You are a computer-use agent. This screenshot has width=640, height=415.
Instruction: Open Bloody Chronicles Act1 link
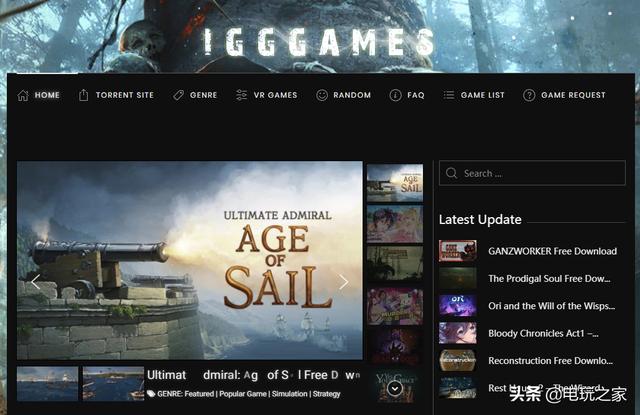[x=543, y=333]
